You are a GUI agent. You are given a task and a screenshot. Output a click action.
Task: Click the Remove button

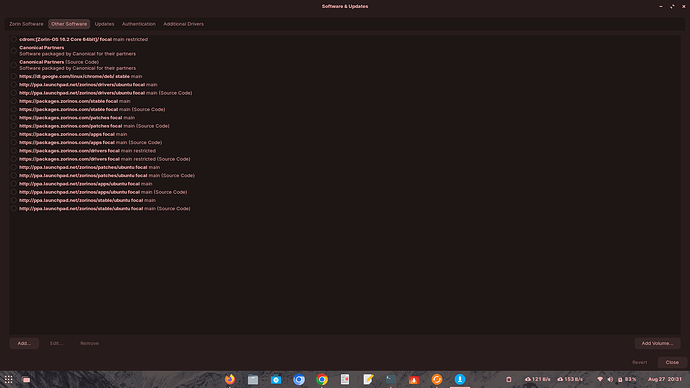[89, 343]
